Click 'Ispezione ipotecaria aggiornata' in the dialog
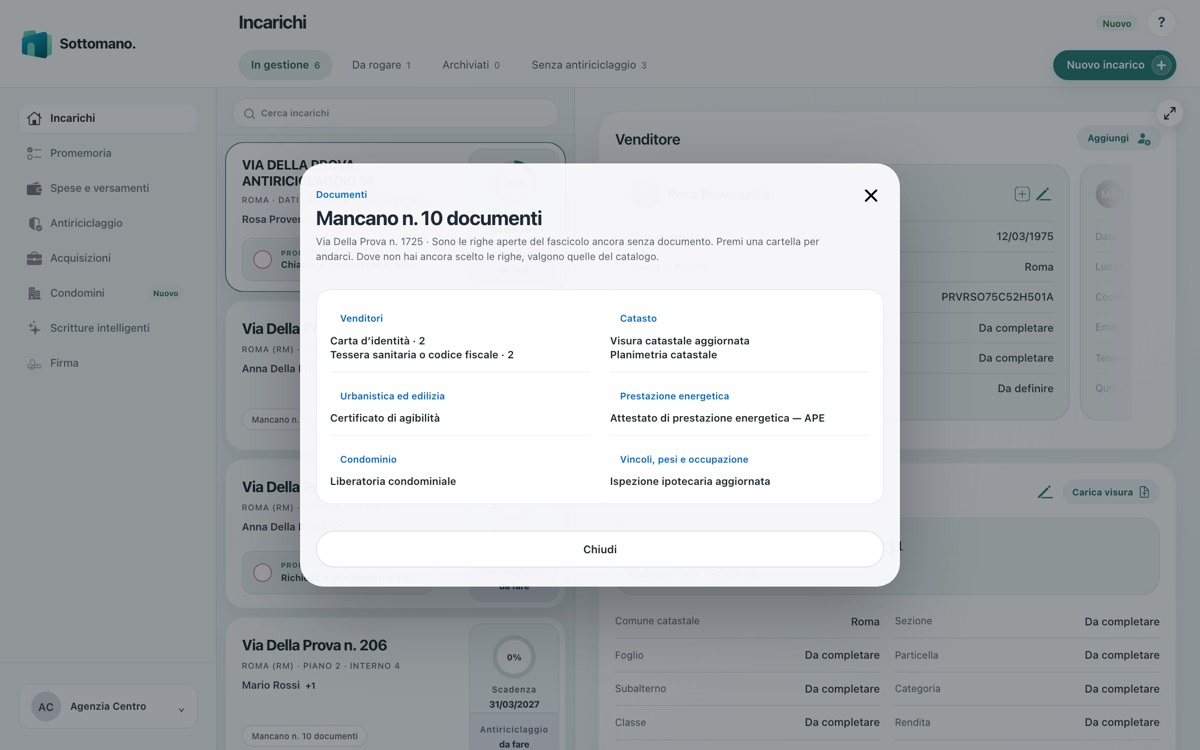 click(690, 481)
